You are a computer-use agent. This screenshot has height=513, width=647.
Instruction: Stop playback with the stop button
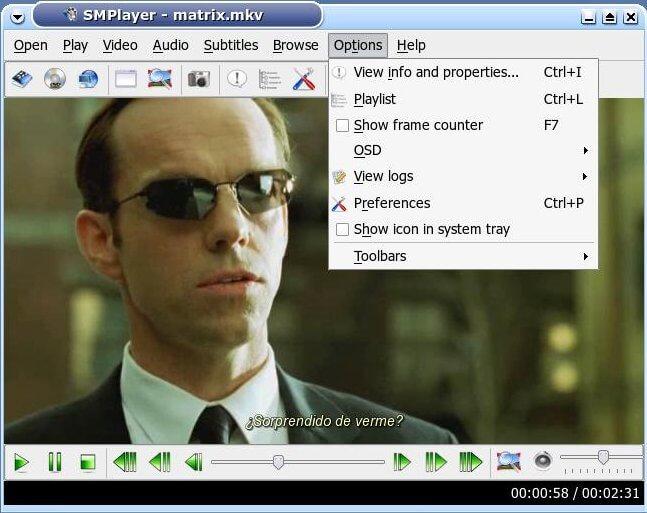tap(87, 462)
